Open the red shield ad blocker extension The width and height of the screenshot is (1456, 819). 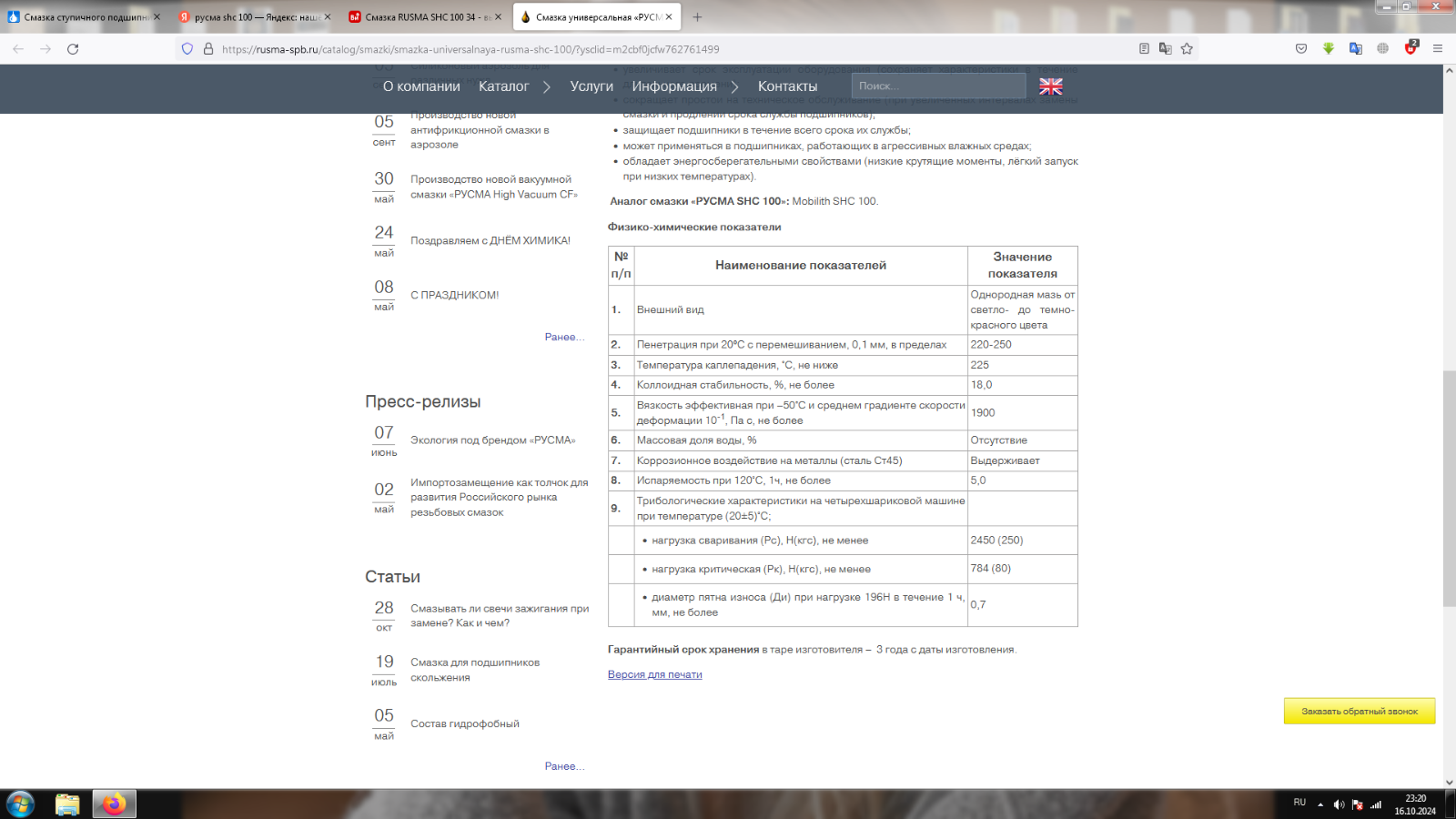(x=1410, y=48)
